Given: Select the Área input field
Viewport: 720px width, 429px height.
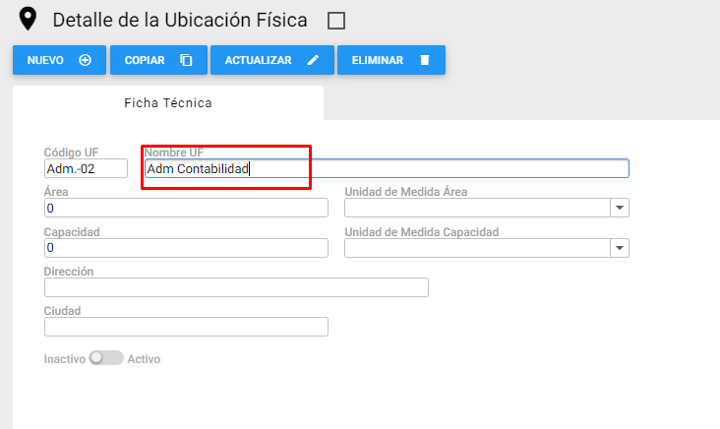Looking at the screenshot, I should coord(186,208).
